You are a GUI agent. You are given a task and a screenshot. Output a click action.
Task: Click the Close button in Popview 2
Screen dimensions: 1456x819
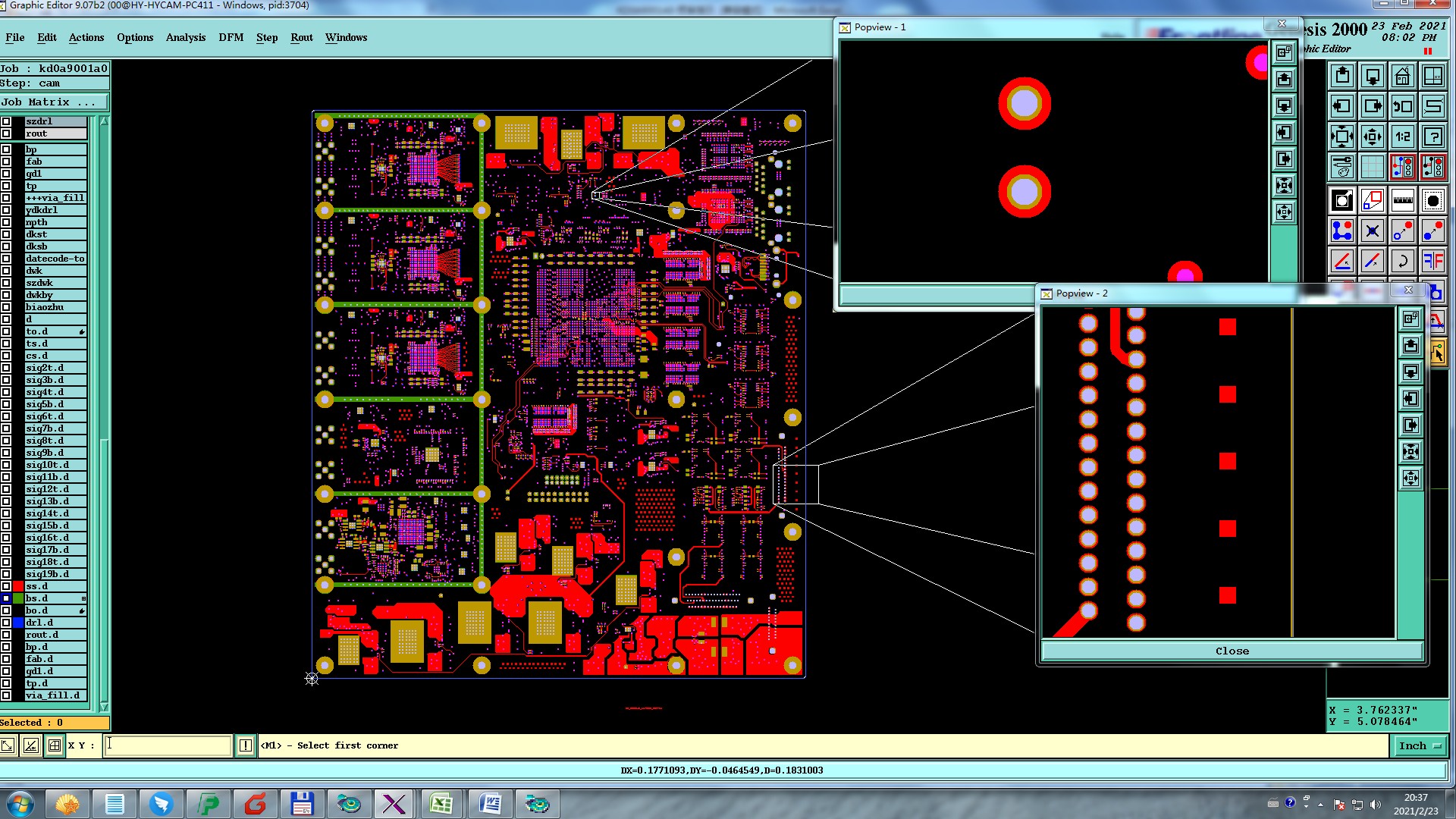[1232, 651]
